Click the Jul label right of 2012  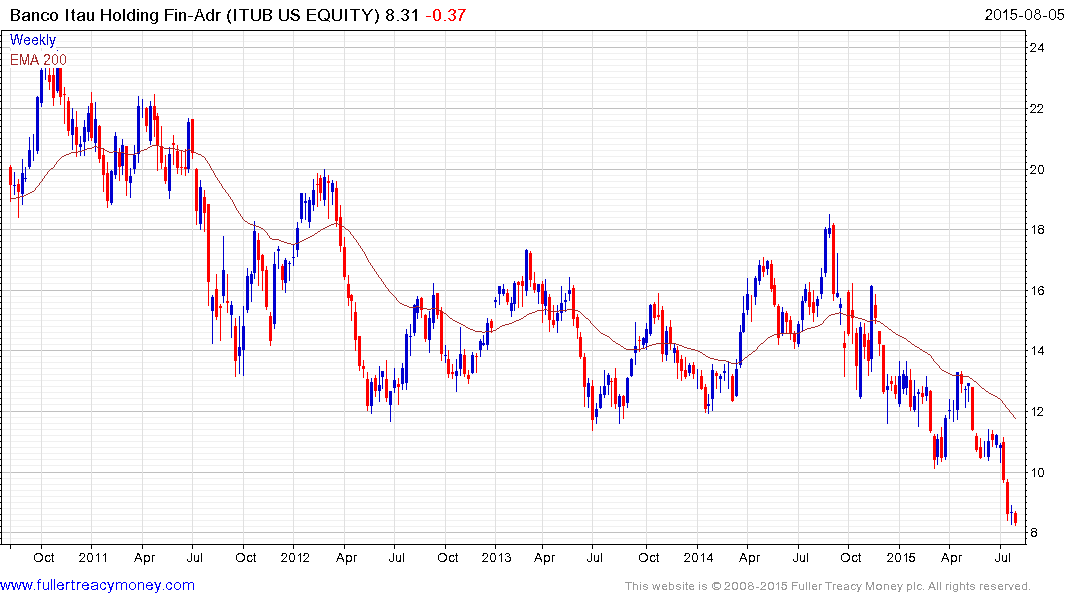(396, 557)
